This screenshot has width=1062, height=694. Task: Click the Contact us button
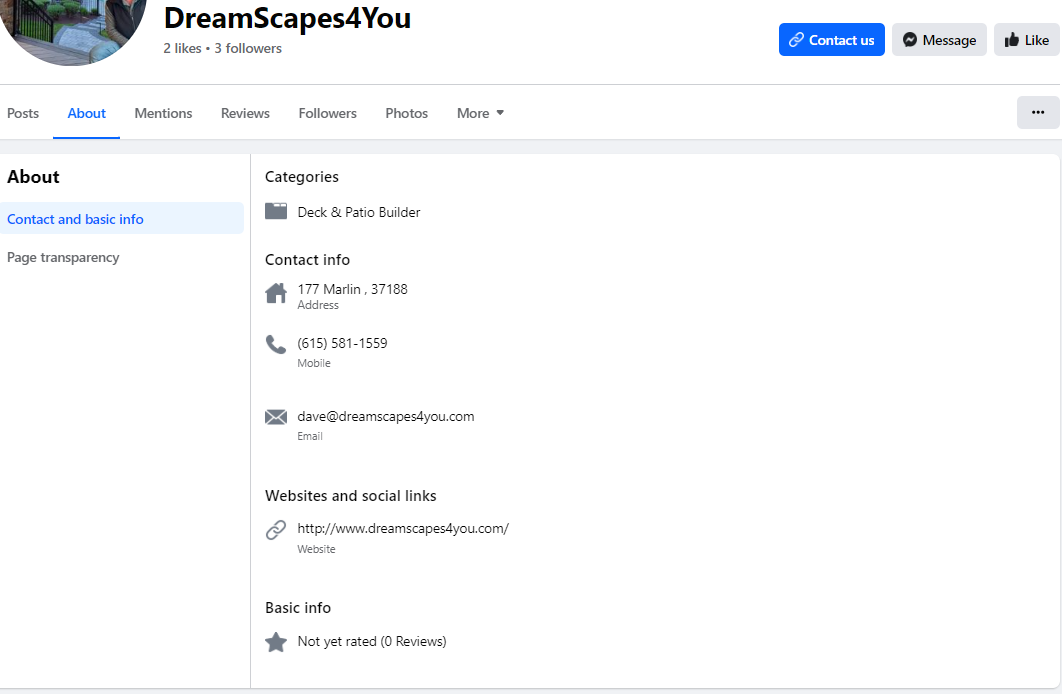pos(831,40)
